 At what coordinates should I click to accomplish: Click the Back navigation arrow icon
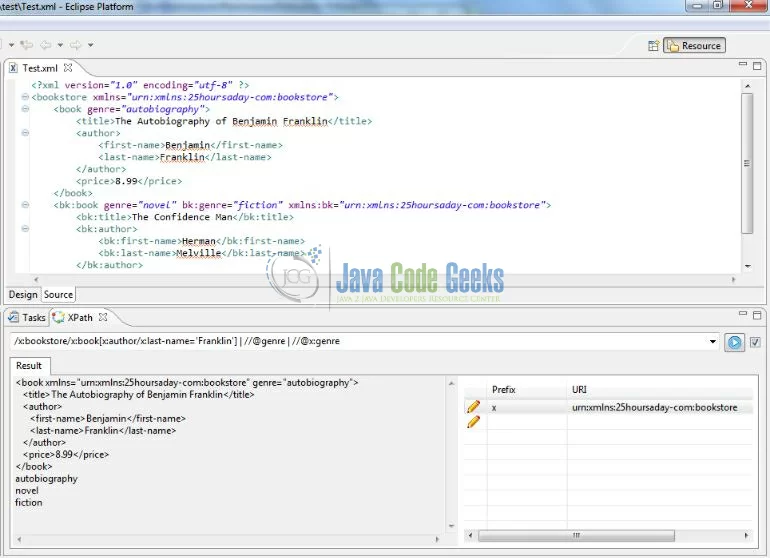coord(46,45)
